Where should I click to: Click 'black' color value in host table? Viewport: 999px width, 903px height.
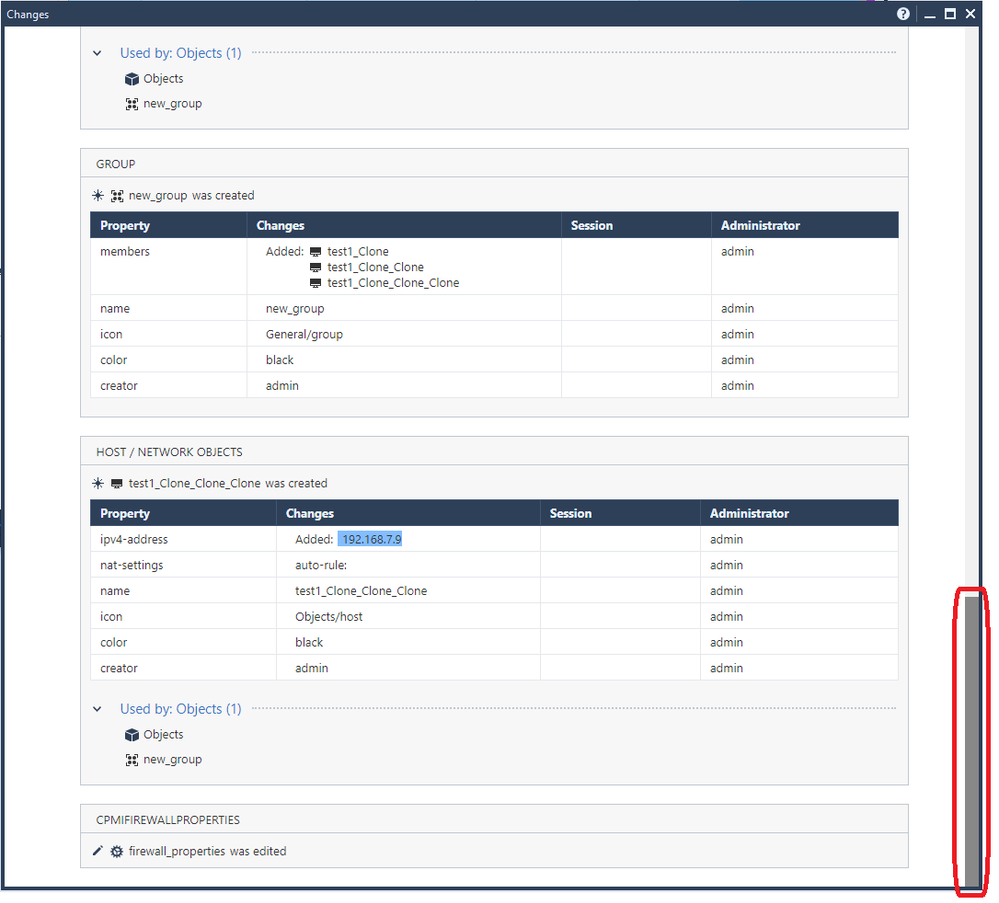(x=309, y=642)
